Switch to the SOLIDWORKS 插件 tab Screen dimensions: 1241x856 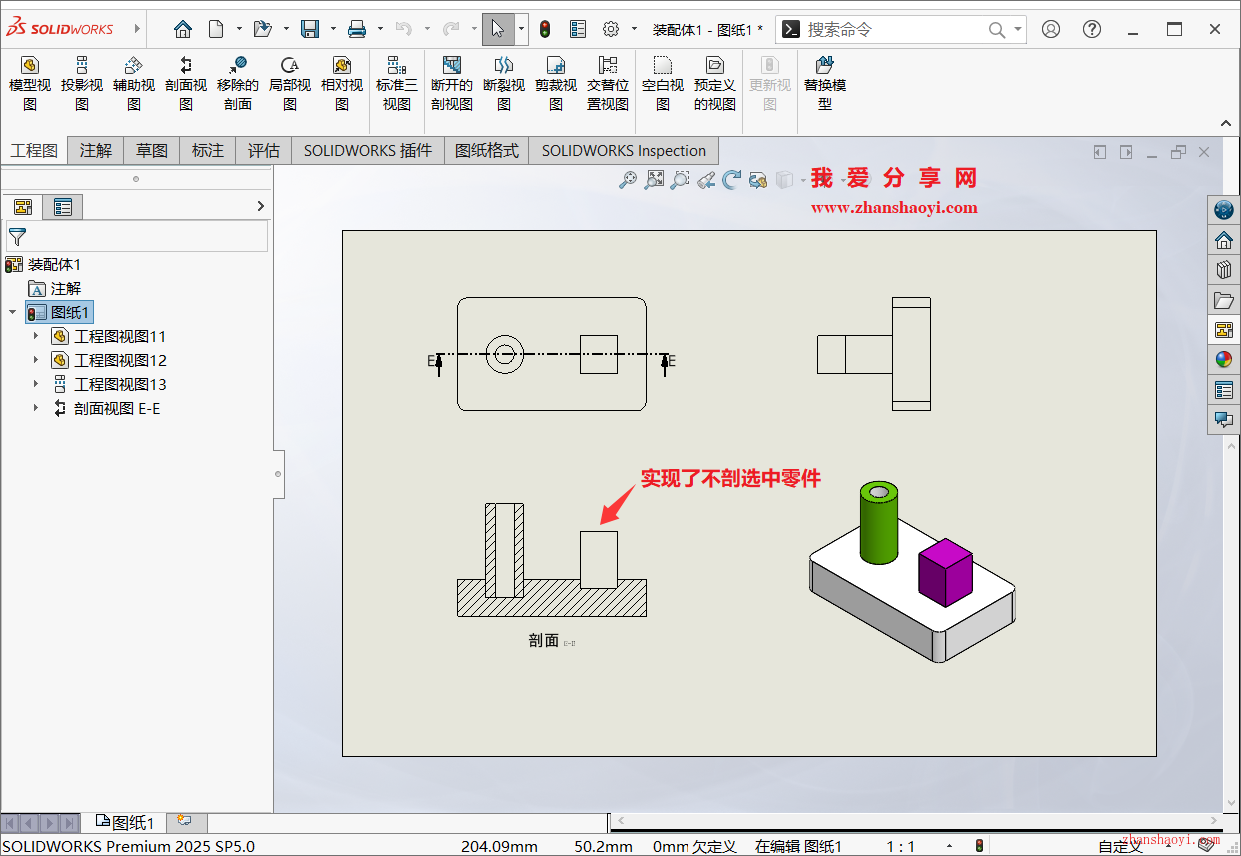pos(368,150)
